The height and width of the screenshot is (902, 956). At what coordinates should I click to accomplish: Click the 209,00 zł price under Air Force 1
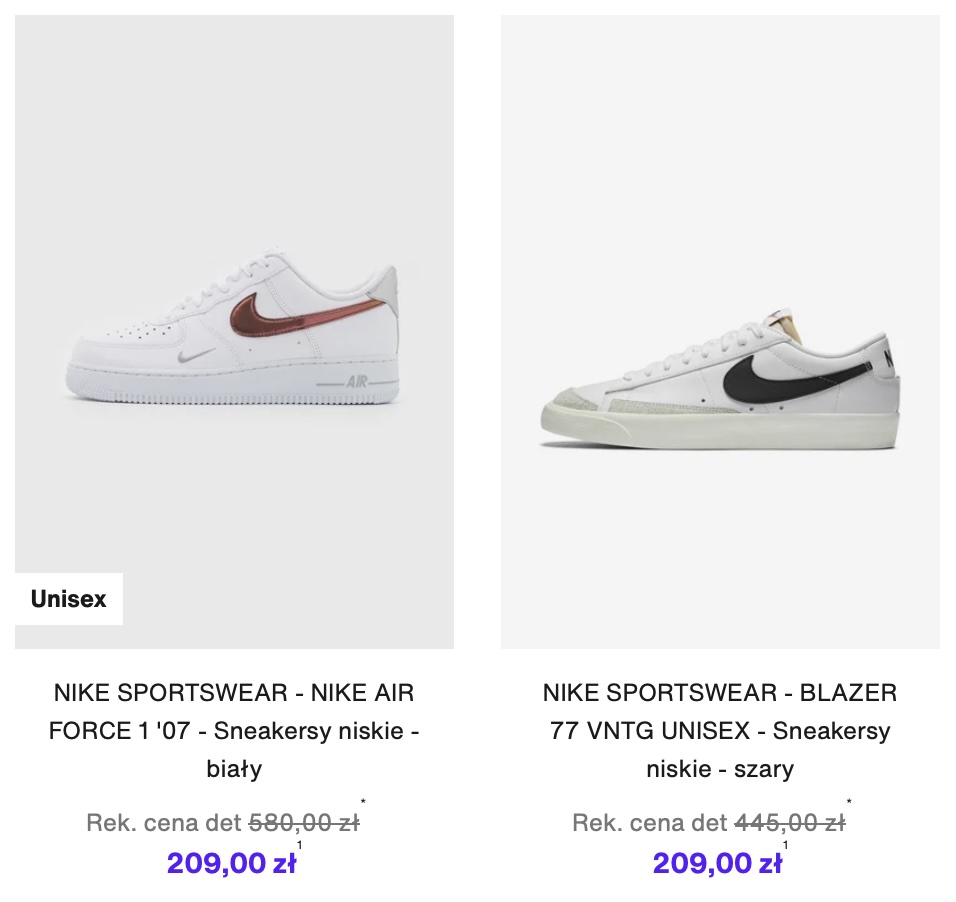click(x=231, y=862)
